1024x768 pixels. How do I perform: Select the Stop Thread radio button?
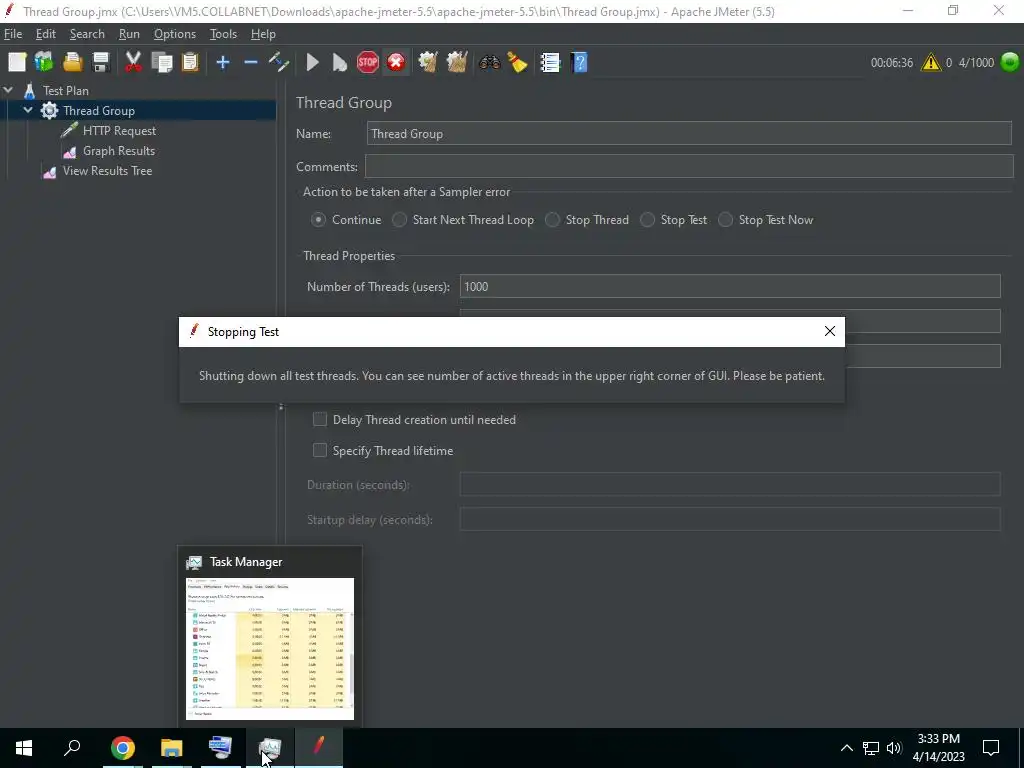(552, 220)
